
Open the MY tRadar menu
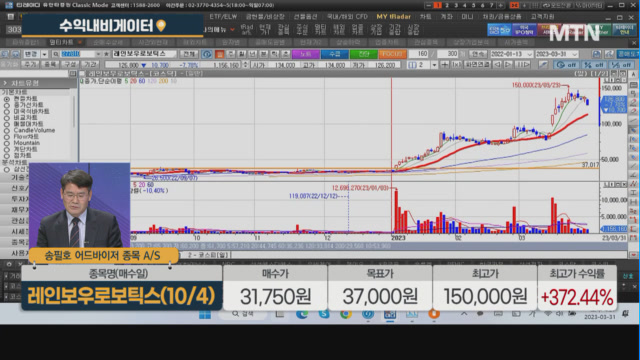pyautogui.click(x=393, y=17)
